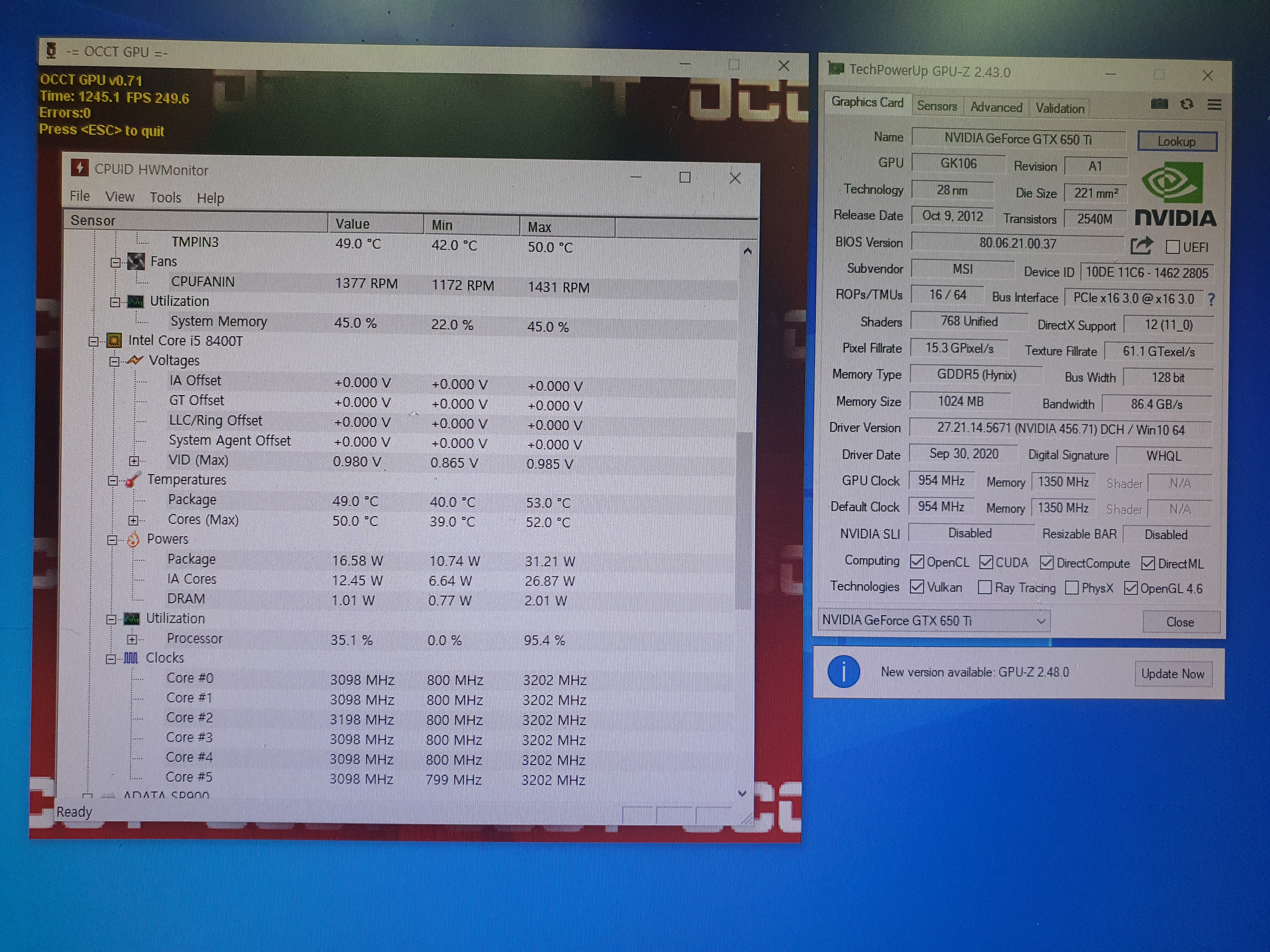The height and width of the screenshot is (952, 1270).
Task: Toggle the UEFI checkbox
Action: click(x=1173, y=247)
